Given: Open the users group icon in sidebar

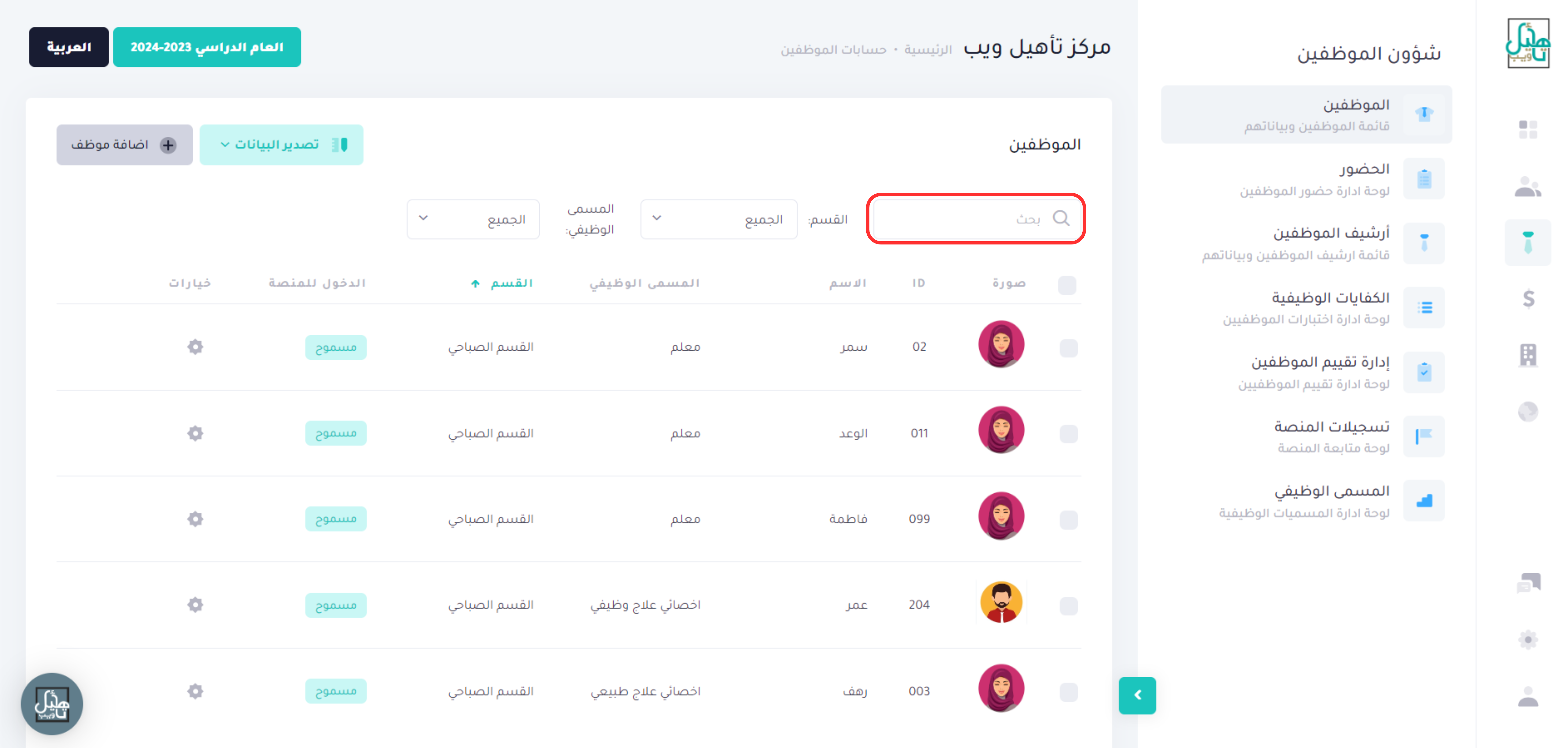Looking at the screenshot, I should (x=1528, y=186).
